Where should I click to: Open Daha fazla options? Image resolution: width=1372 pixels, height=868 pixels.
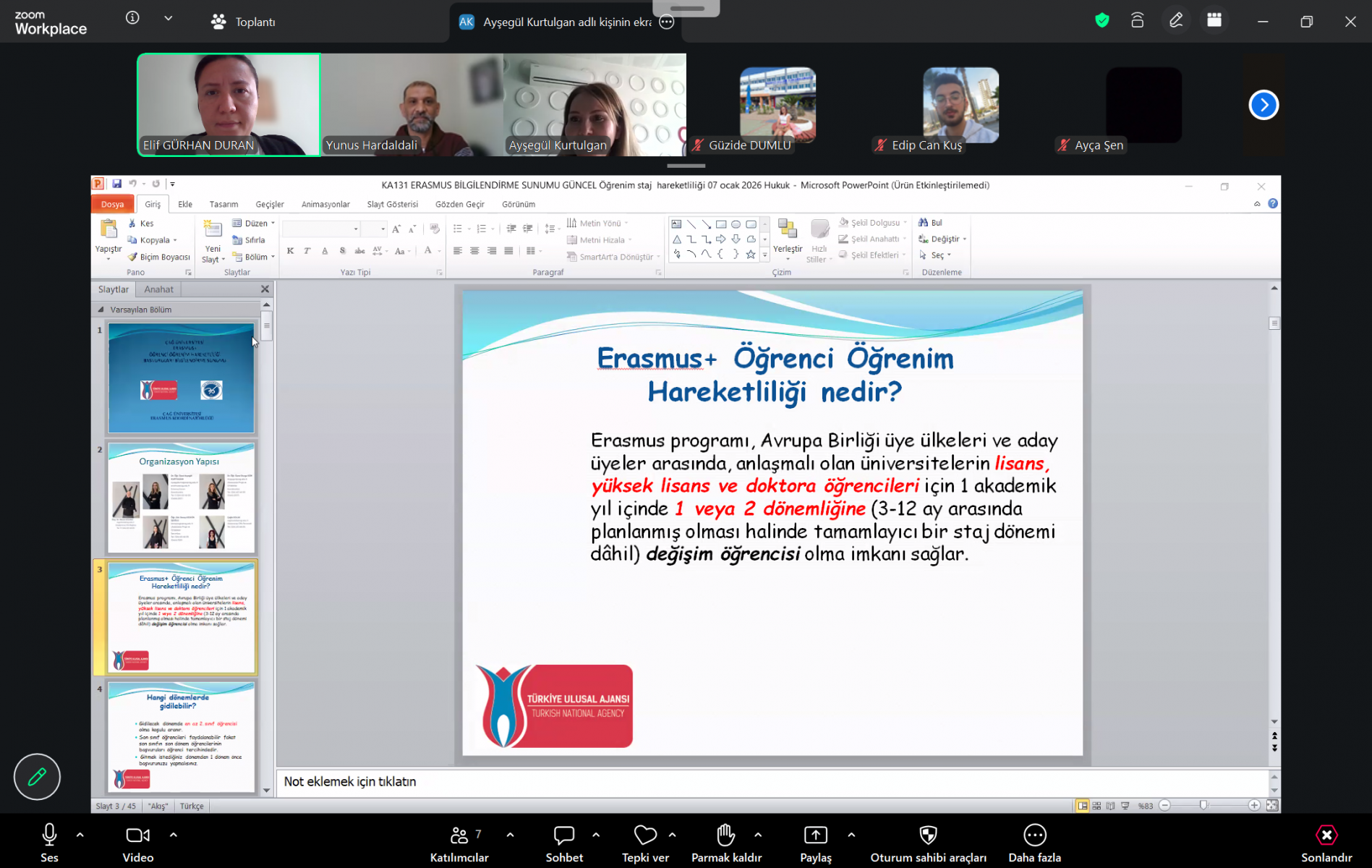pyautogui.click(x=1034, y=836)
